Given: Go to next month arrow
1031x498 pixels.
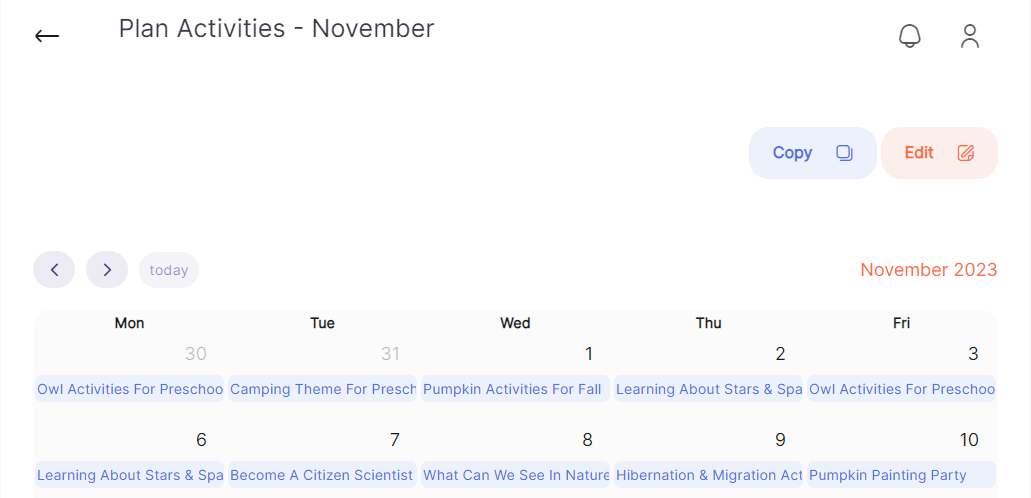Looking at the screenshot, I should (107, 270).
